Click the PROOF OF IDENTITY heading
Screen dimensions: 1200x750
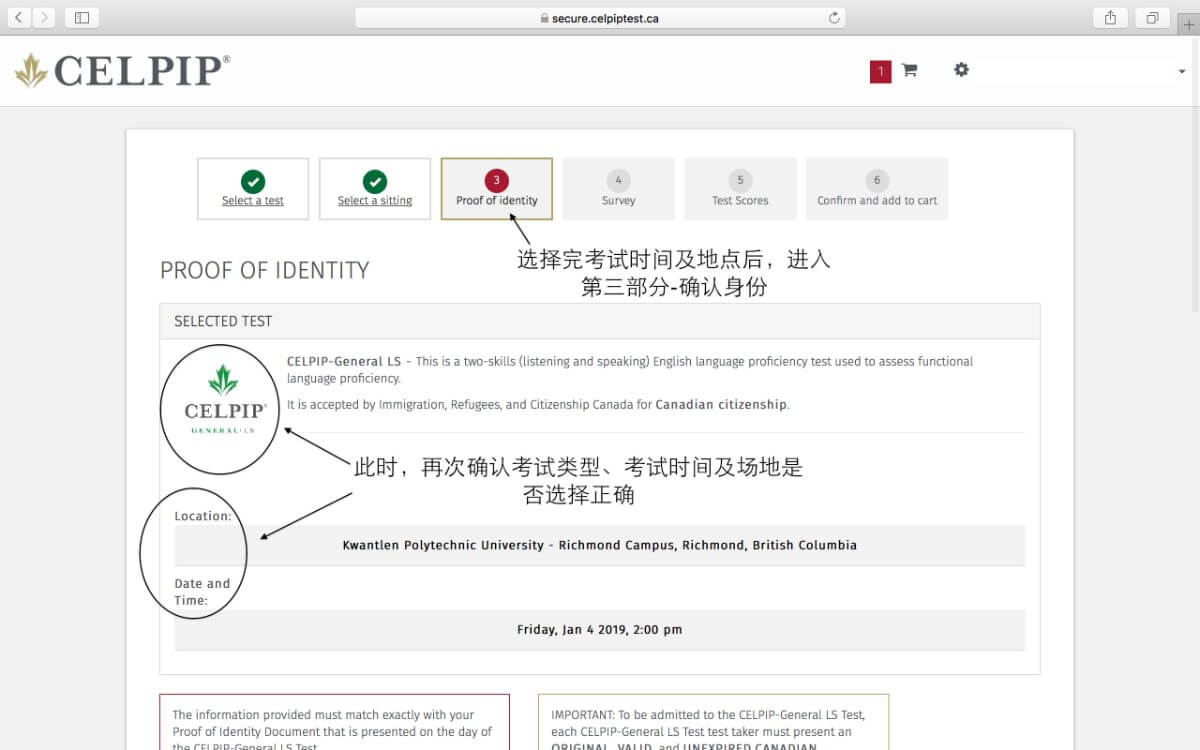(265, 270)
